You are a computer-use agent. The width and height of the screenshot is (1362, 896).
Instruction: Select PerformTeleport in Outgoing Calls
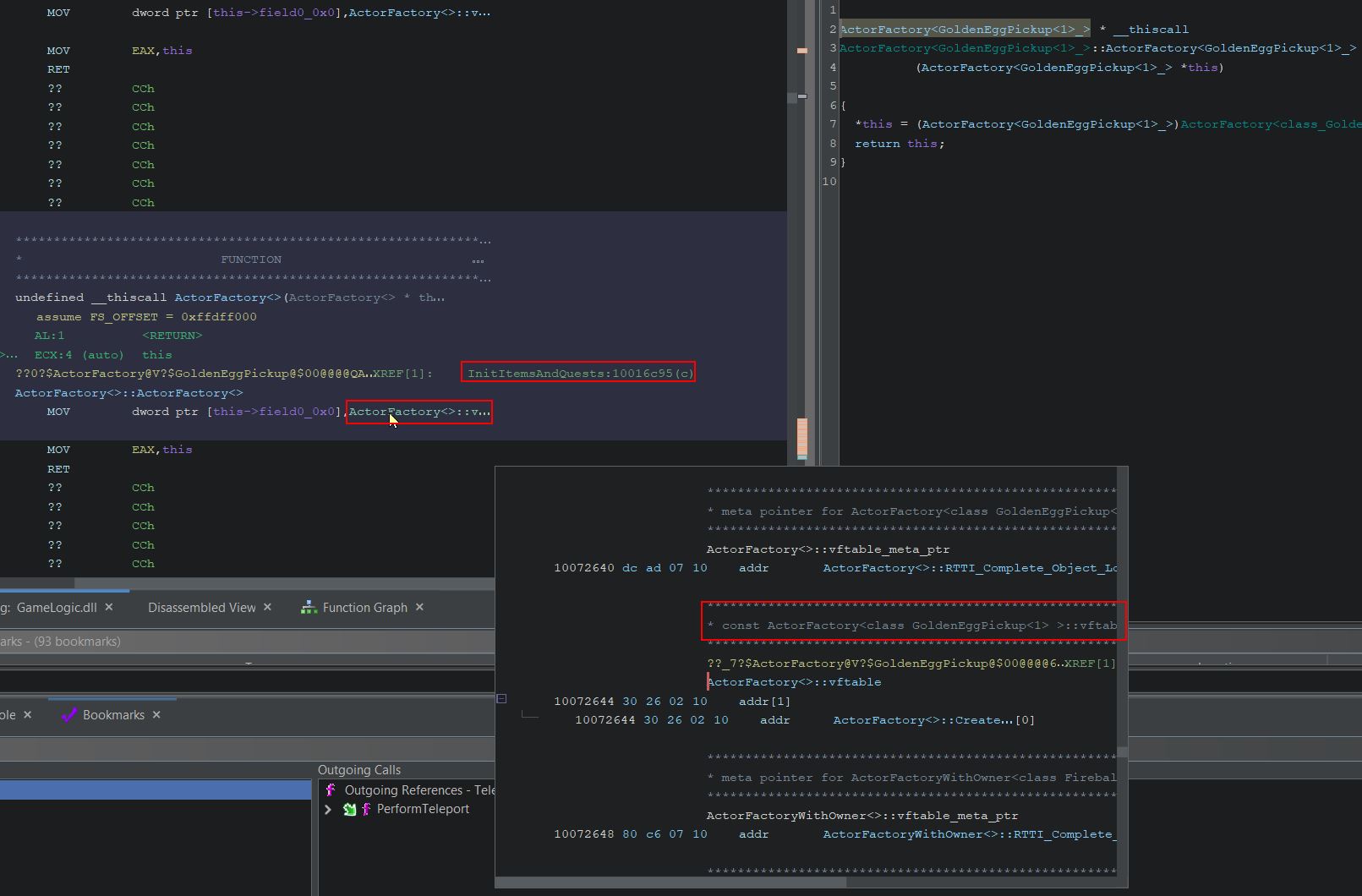click(423, 810)
